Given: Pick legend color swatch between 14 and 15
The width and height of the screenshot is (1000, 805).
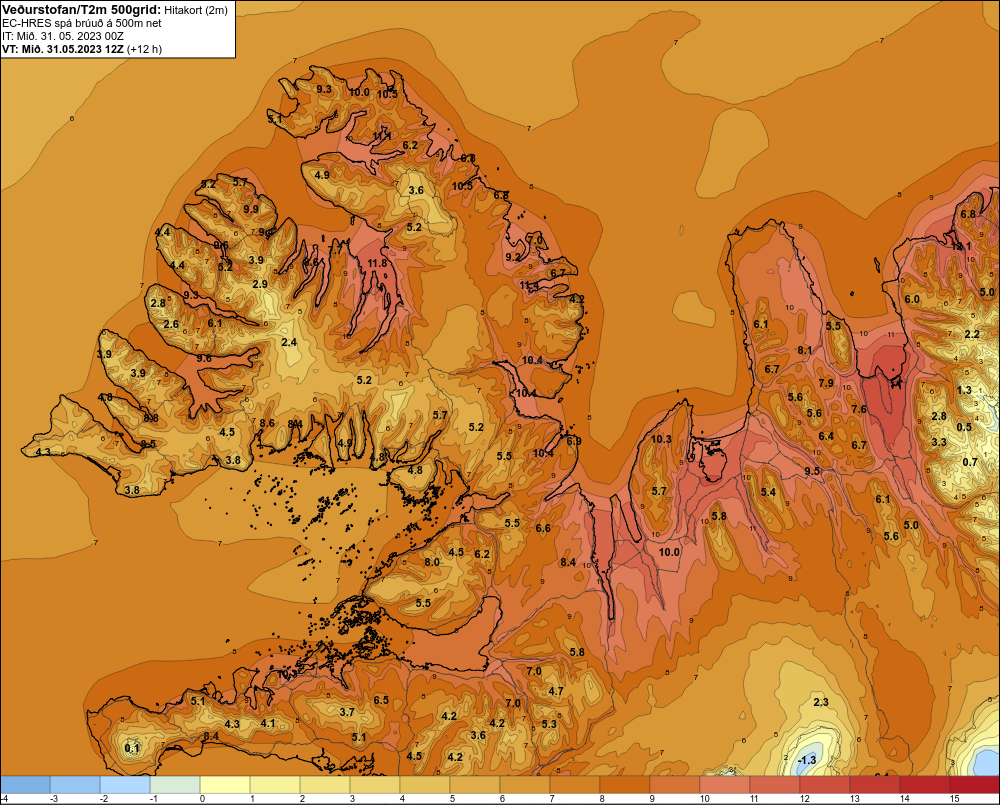Looking at the screenshot, I should [x=925, y=785].
